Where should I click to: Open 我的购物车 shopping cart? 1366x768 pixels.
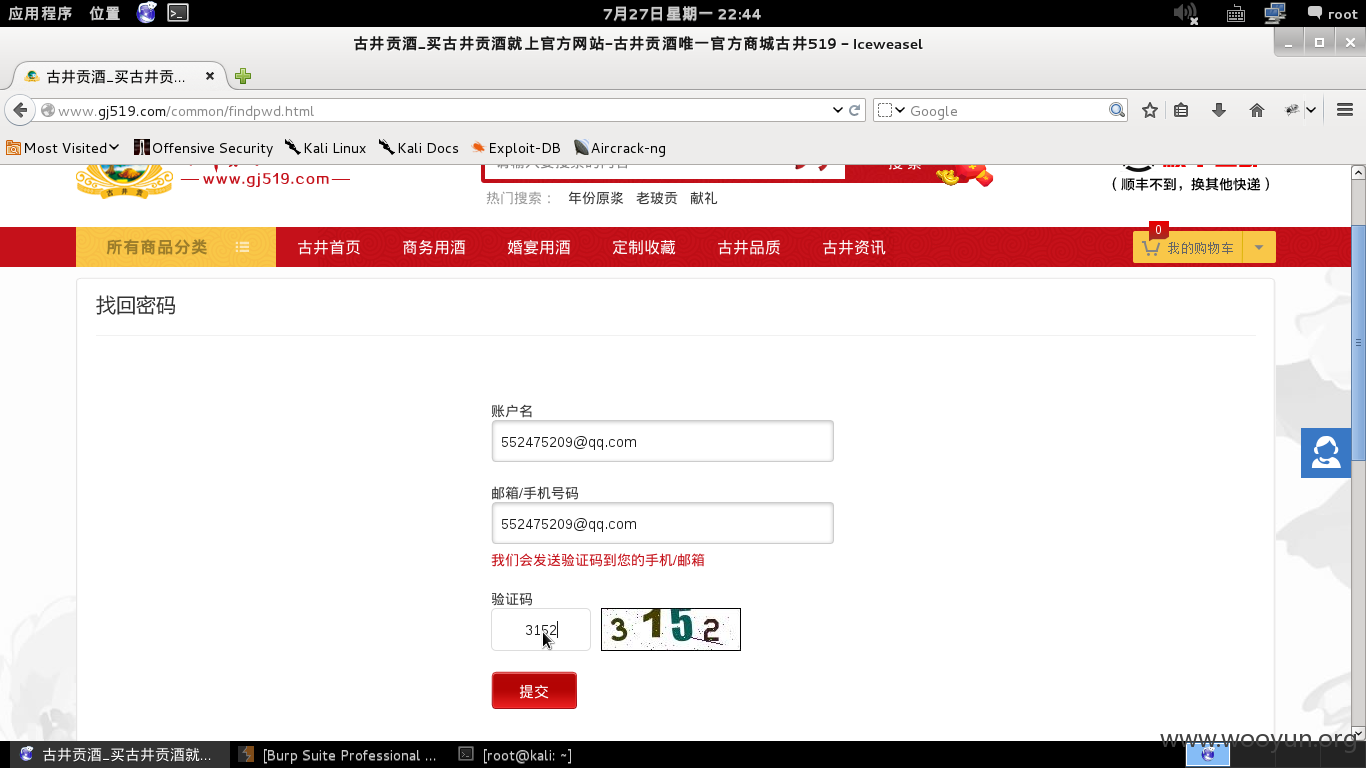1188,247
